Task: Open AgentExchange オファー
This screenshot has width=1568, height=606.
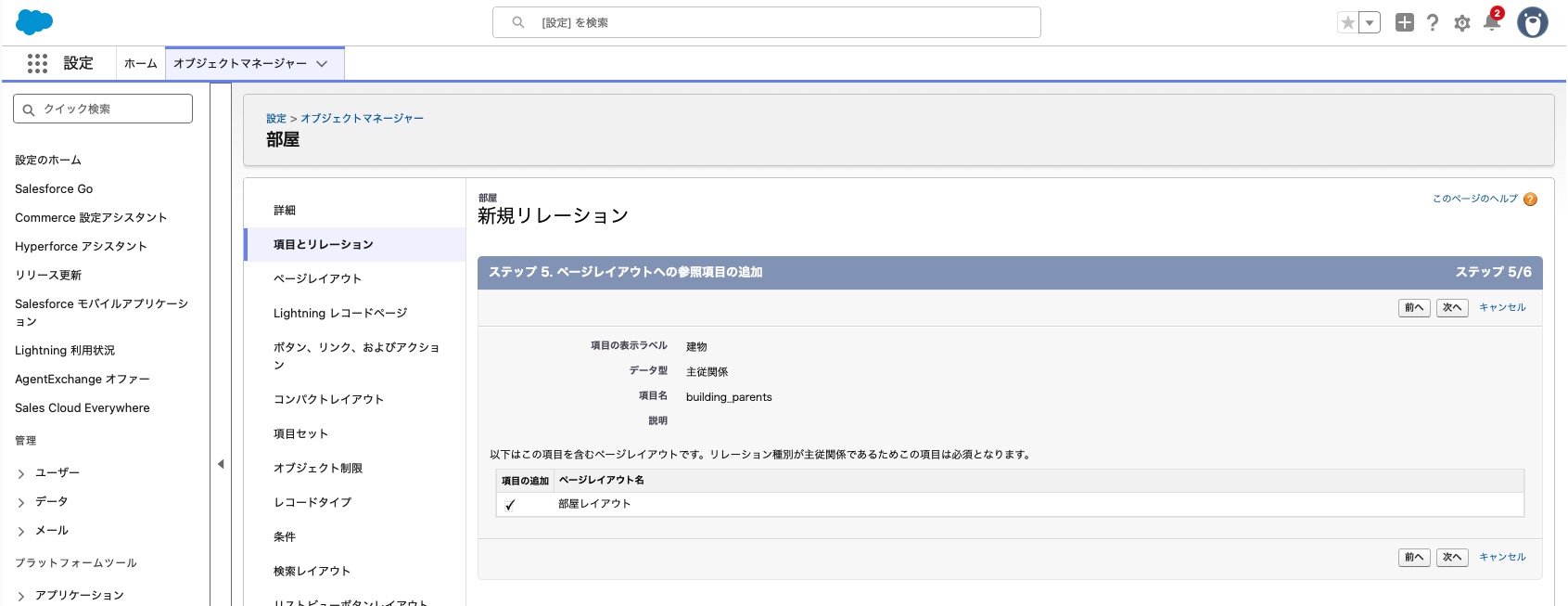Action: 83,379
